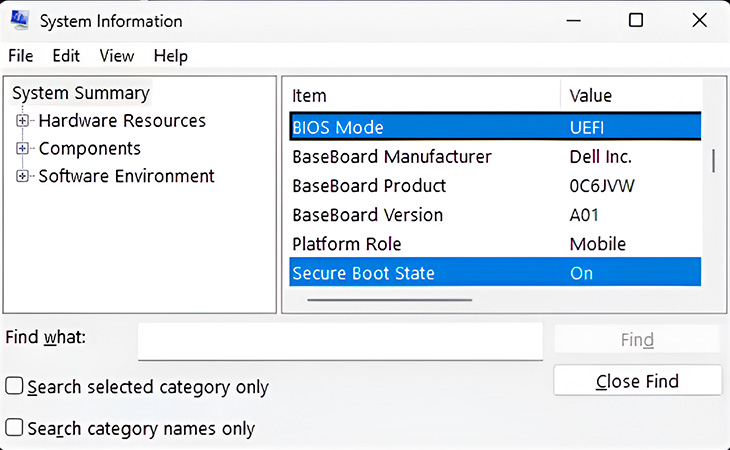The image size is (730, 450).
Task: Maximize the System Information window
Action: (636, 21)
